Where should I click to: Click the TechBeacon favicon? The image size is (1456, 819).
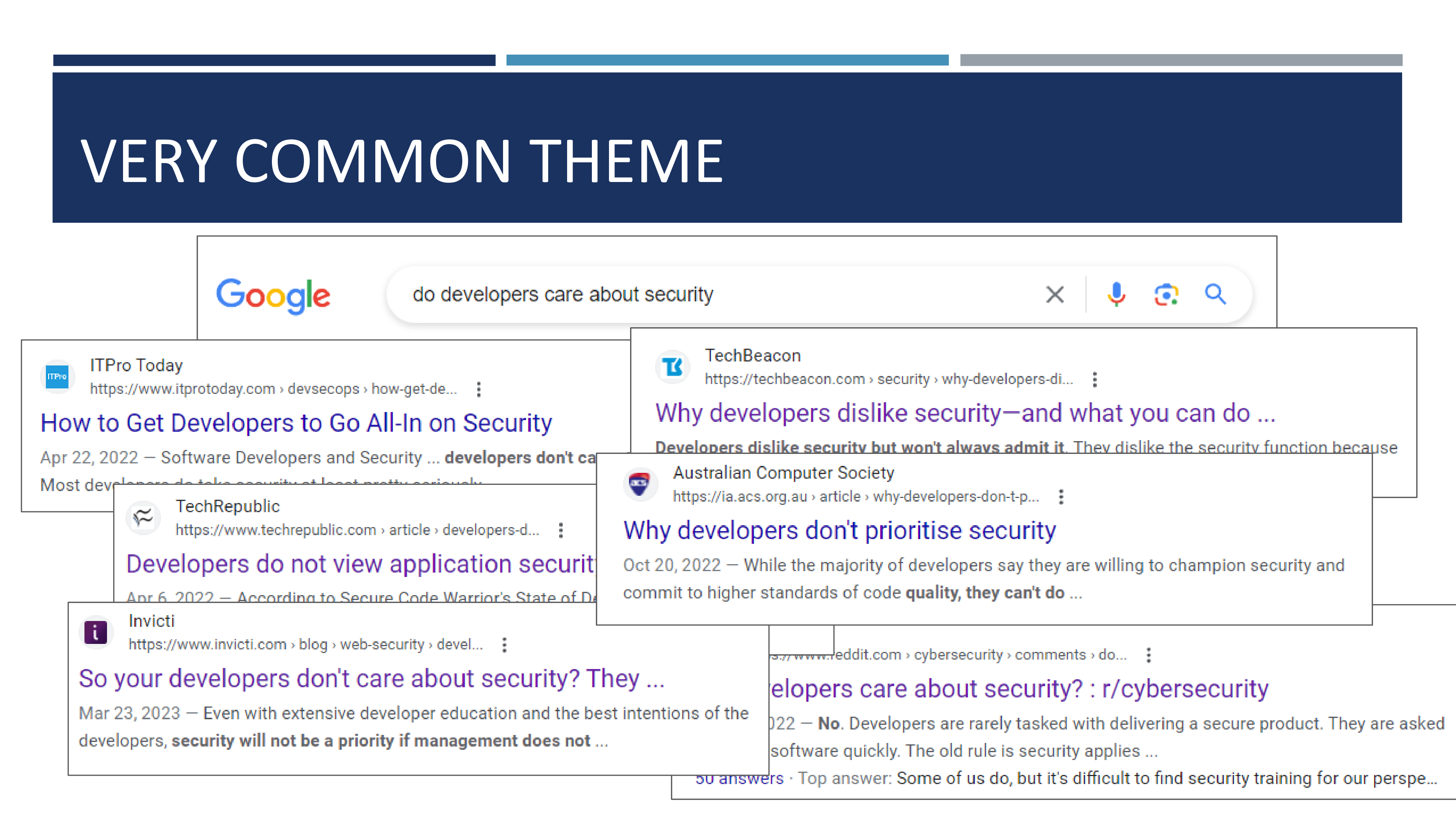click(673, 367)
